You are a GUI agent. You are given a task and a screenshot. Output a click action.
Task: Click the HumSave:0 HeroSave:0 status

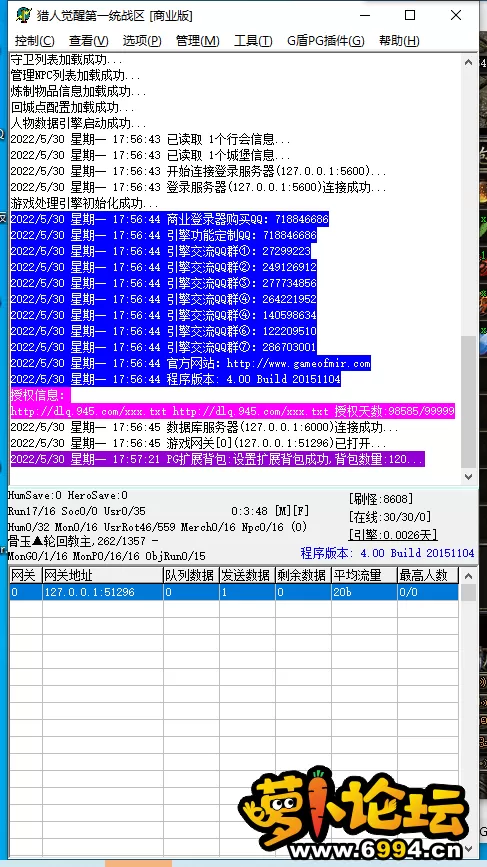(x=67, y=495)
